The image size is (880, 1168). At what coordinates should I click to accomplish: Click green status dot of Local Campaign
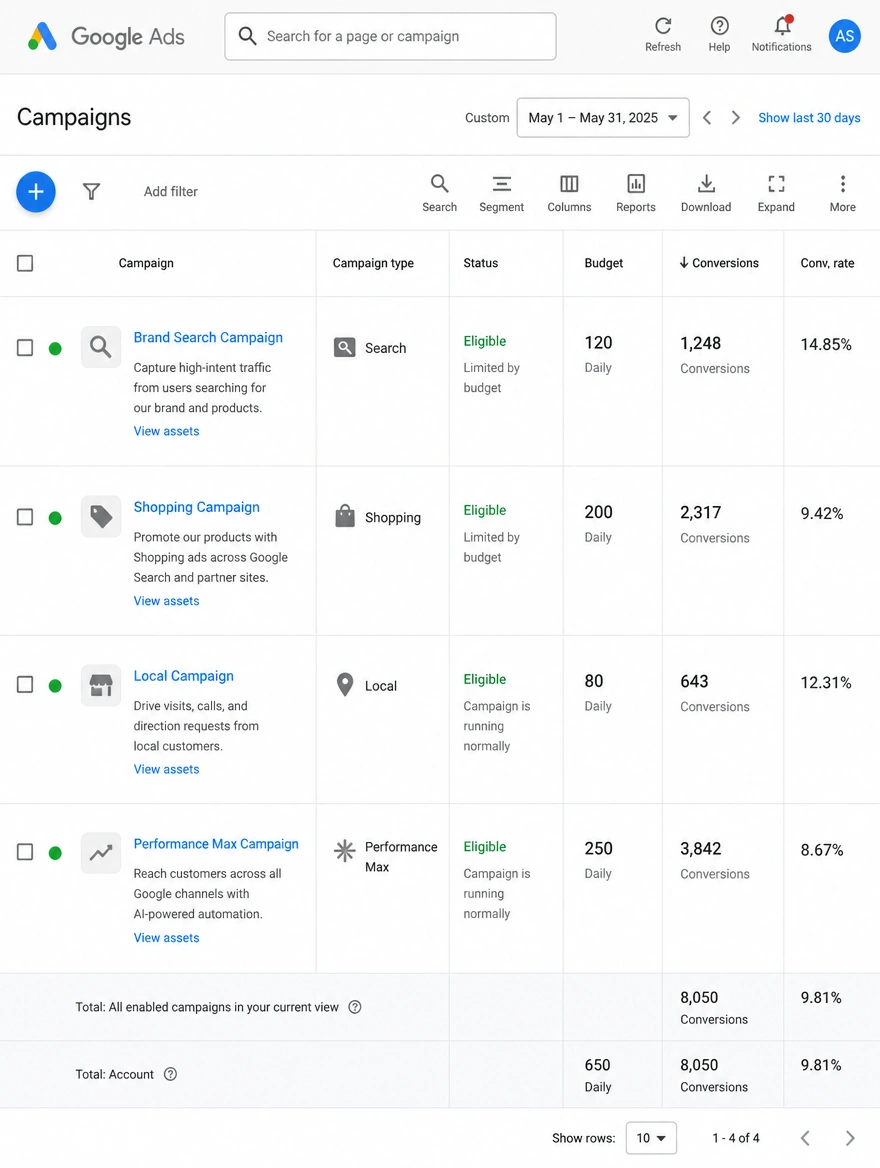point(55,685)
